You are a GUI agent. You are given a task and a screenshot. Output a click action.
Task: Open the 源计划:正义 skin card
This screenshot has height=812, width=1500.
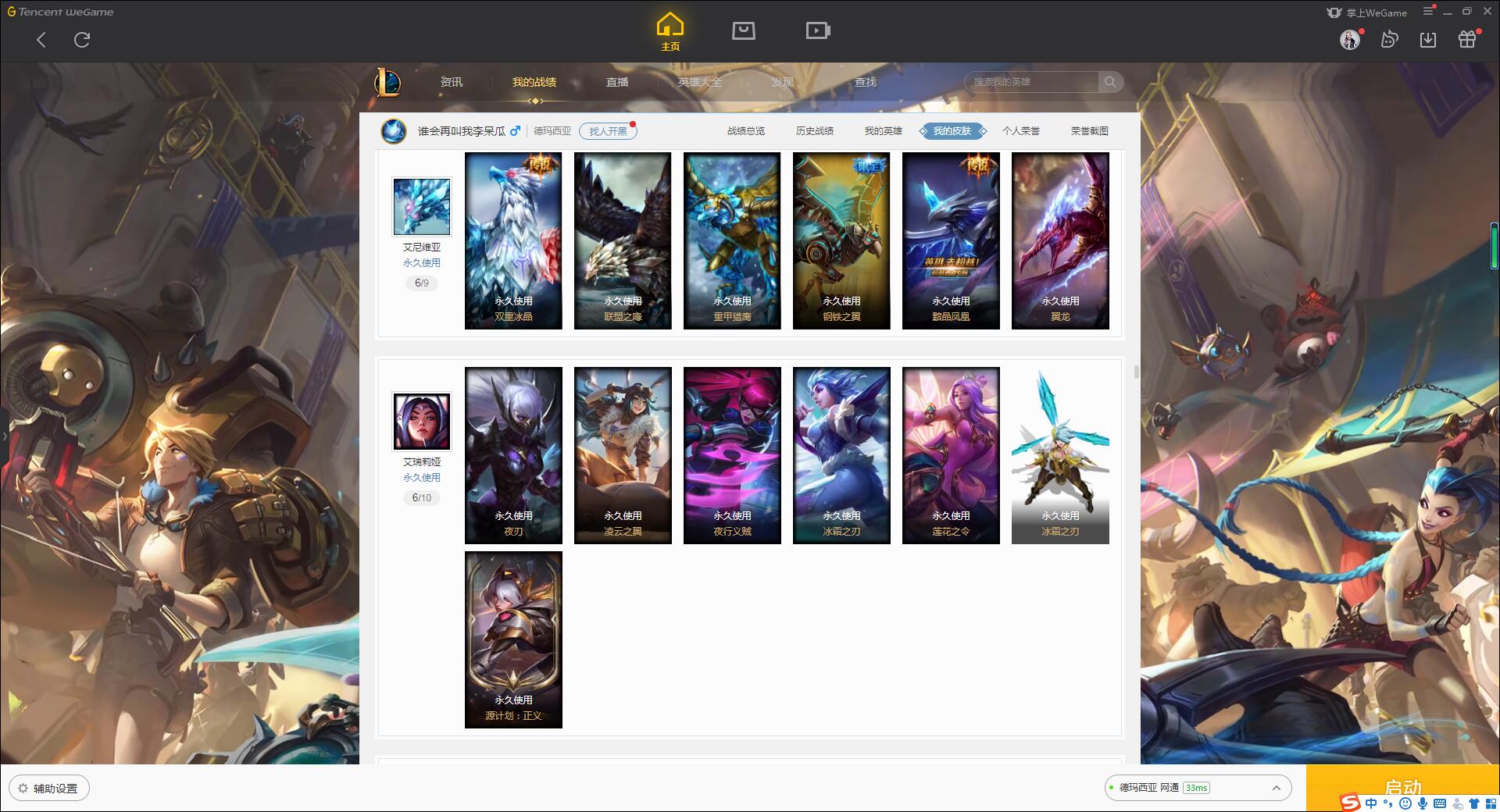pyautogui.click(x=513, y=639)
